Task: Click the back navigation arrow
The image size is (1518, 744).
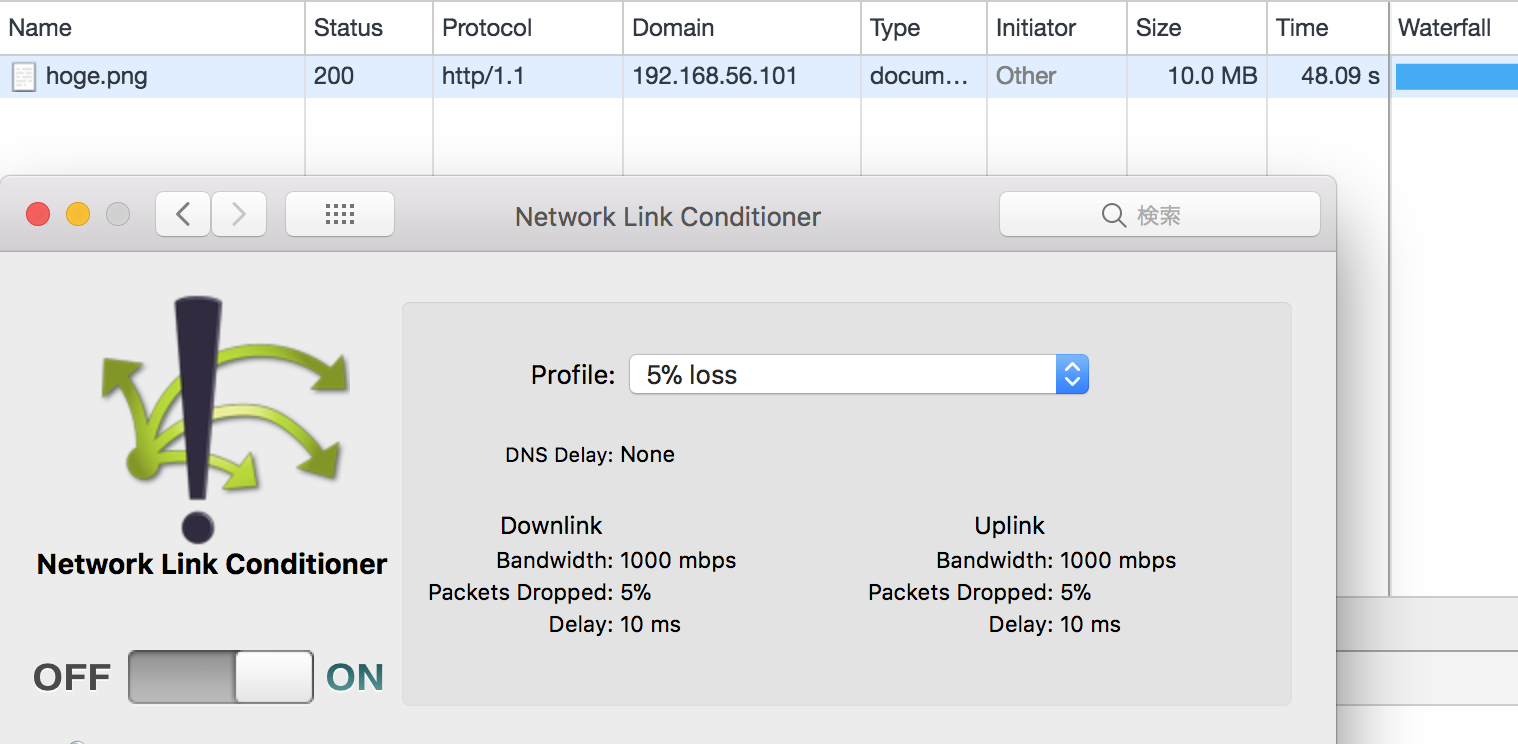Action: pos(183,214)
